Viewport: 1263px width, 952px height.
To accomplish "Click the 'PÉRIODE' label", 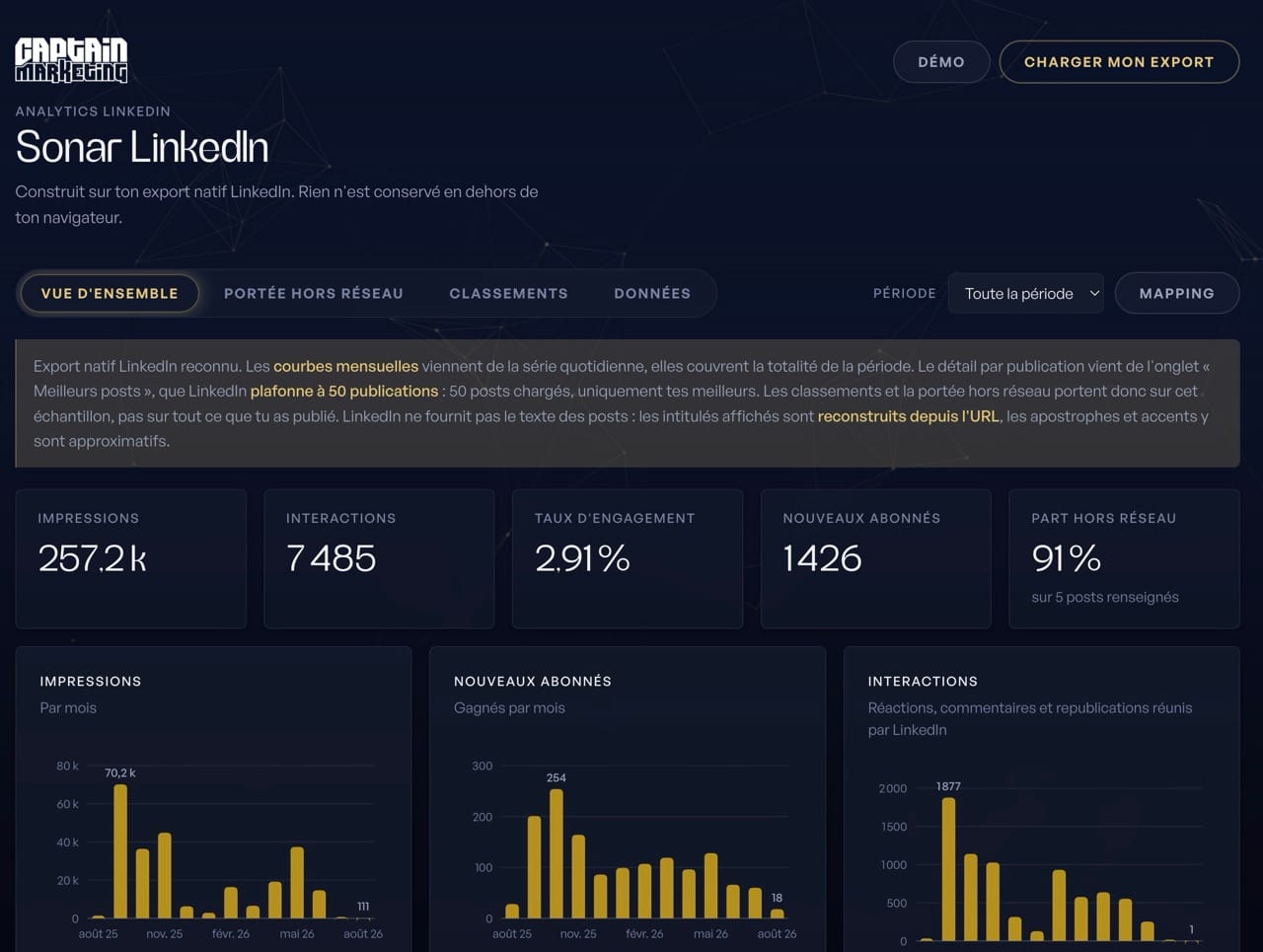I will (x=905, y=293).
